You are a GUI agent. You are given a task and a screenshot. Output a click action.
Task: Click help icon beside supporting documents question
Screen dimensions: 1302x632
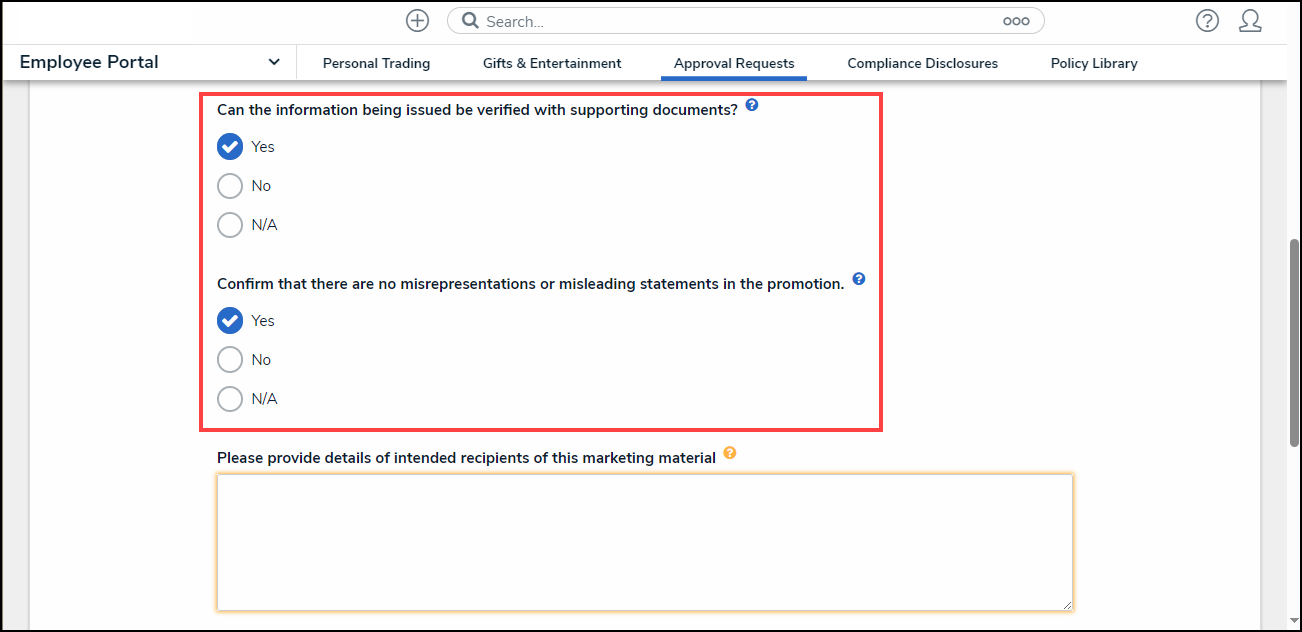point(752,105)
